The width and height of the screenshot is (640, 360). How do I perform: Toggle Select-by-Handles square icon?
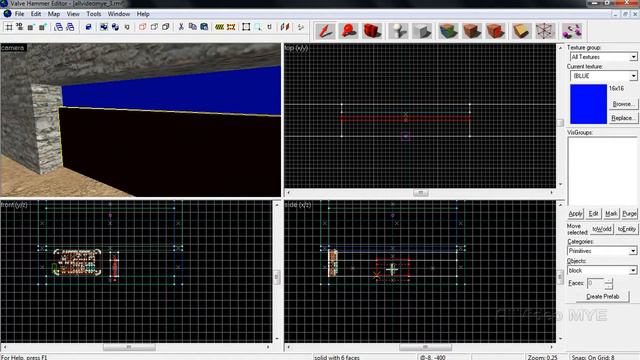click(246, 27)
